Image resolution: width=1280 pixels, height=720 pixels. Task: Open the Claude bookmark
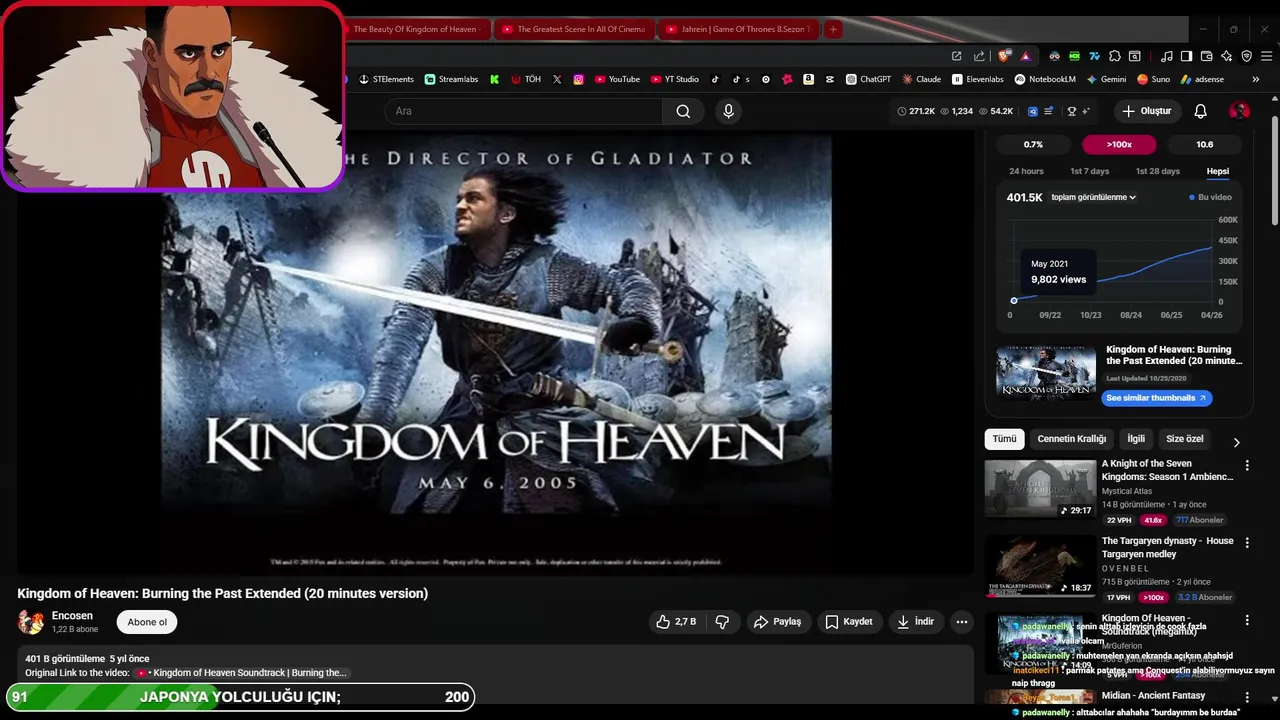pyautogui.click(x=921, y=79)
